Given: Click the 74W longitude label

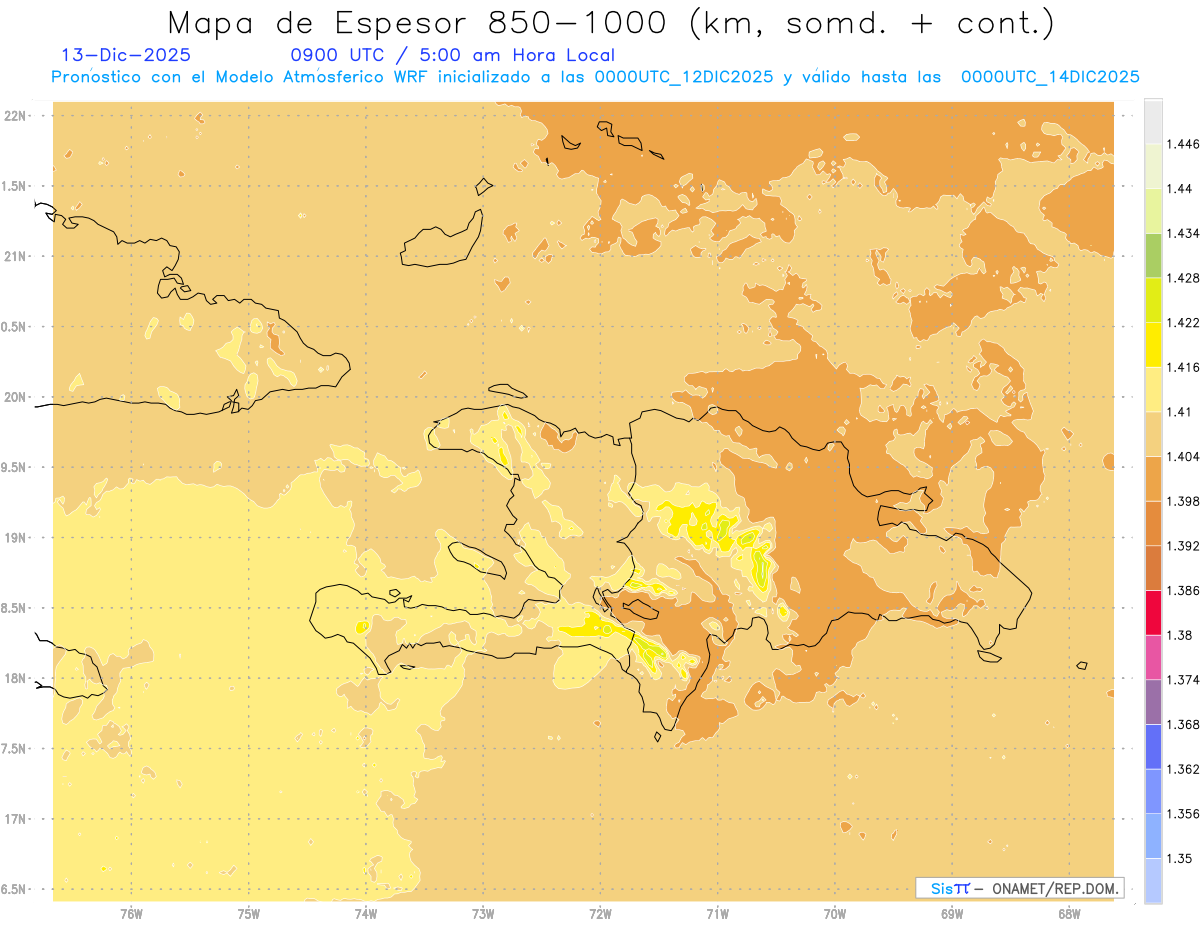Looking at the screenshot, I should 366,914.
